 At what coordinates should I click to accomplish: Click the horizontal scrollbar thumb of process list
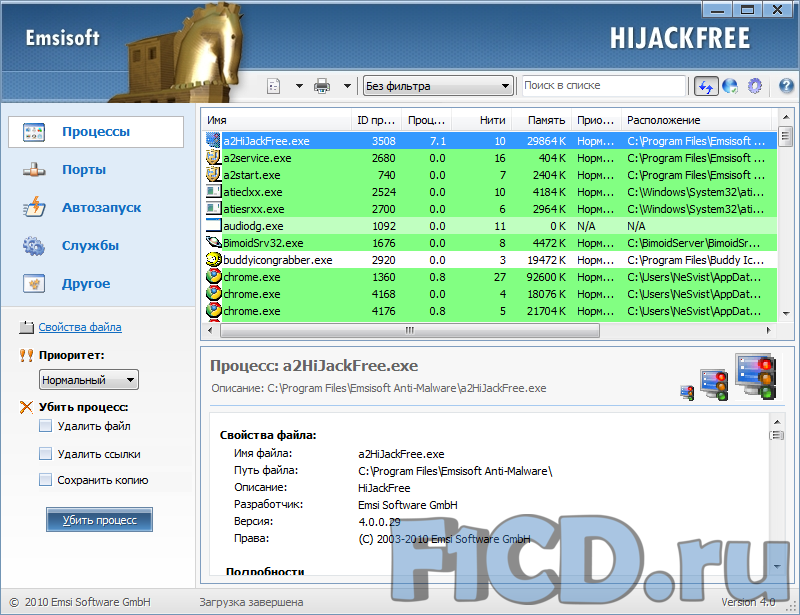pos(410,330)
